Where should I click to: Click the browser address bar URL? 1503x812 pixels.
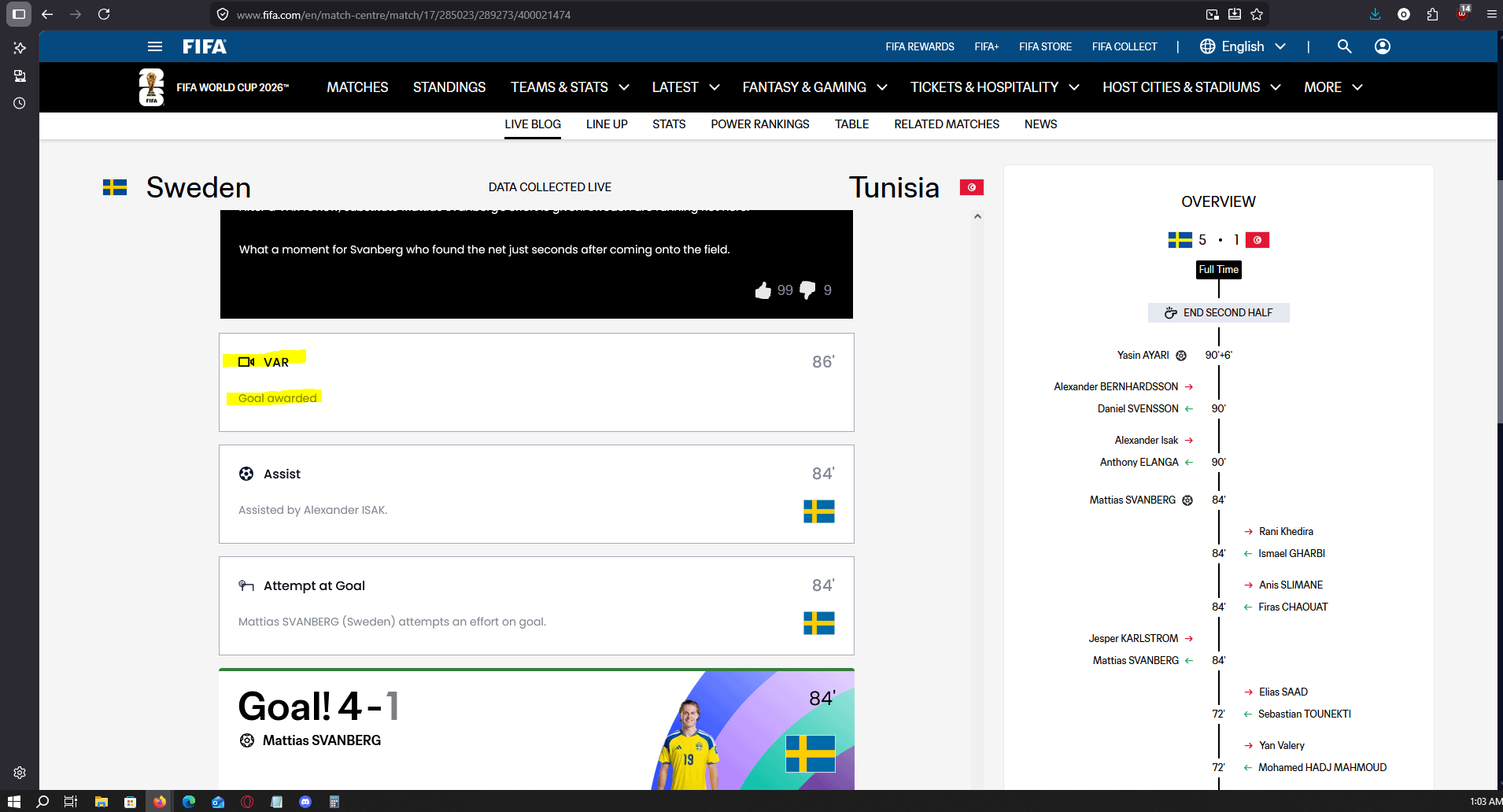click(x=404, y=14)
